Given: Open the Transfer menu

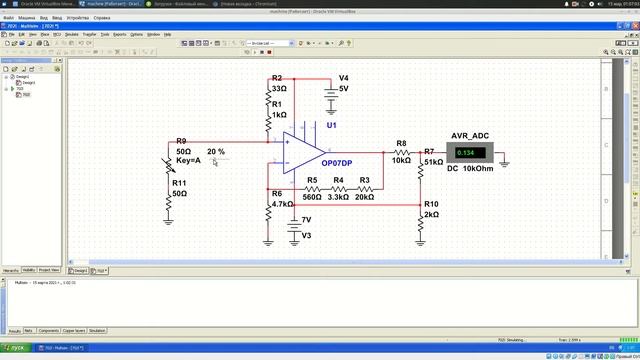Looking at the screenshot, I should click(x=89, y=35).
